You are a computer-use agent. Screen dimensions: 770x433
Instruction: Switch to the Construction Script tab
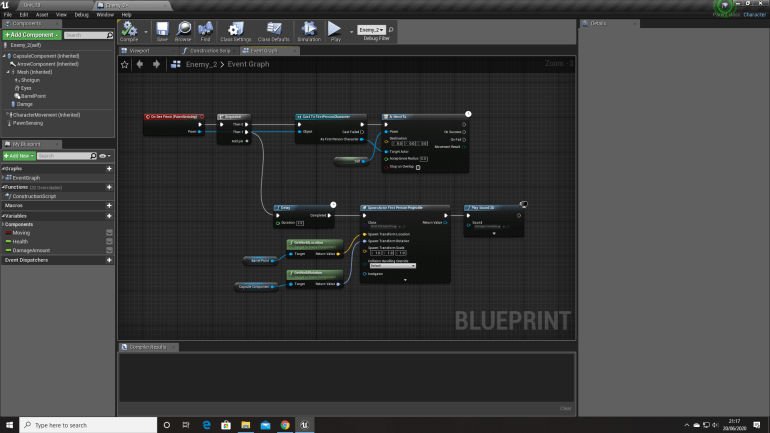[x=210, y=51]
